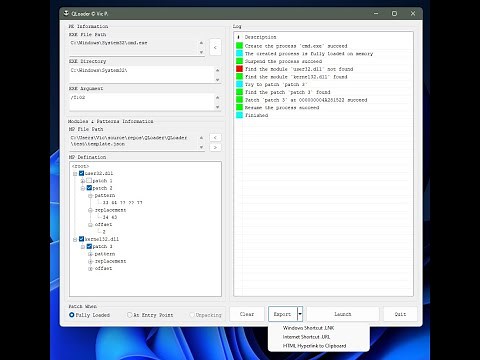Screen dimensions: 480x360
Task: Select the 'At Entry Point' radio option
Action: click(x=129, y=315)
